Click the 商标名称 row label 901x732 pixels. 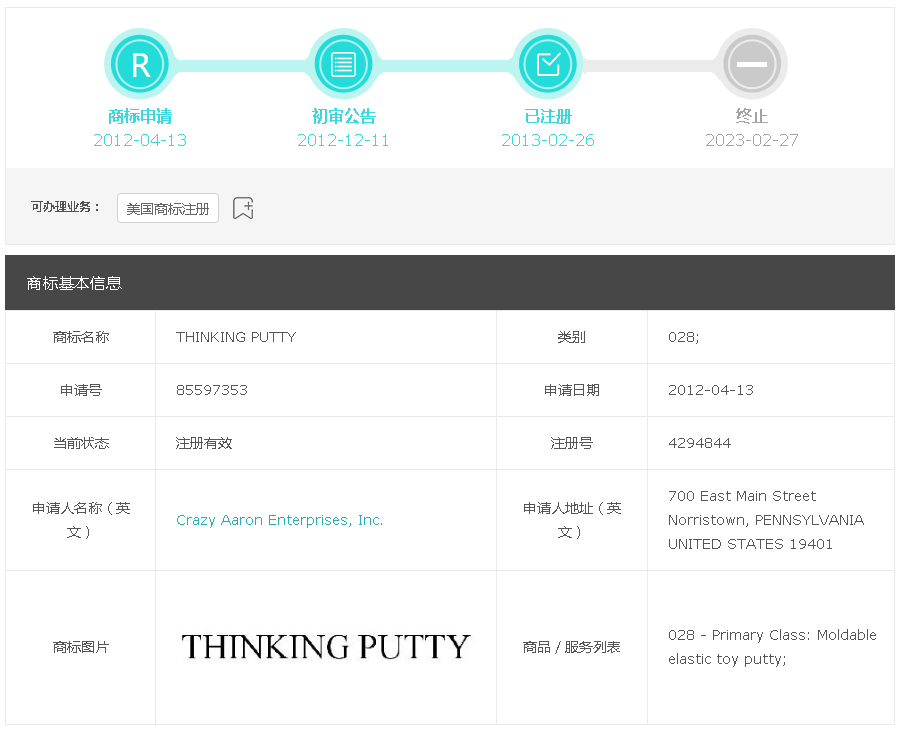pyautogui.click(x=80, y=337)
